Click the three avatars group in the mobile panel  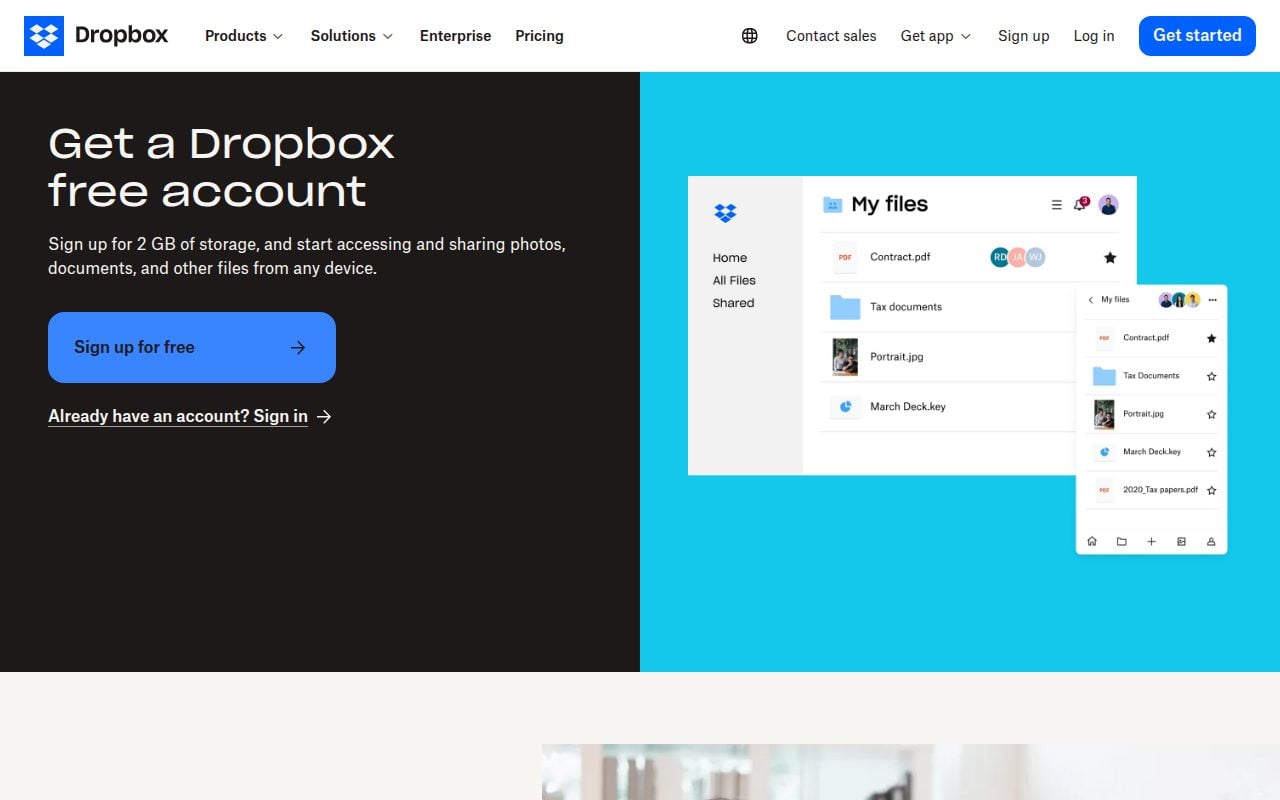[1179, 300]
